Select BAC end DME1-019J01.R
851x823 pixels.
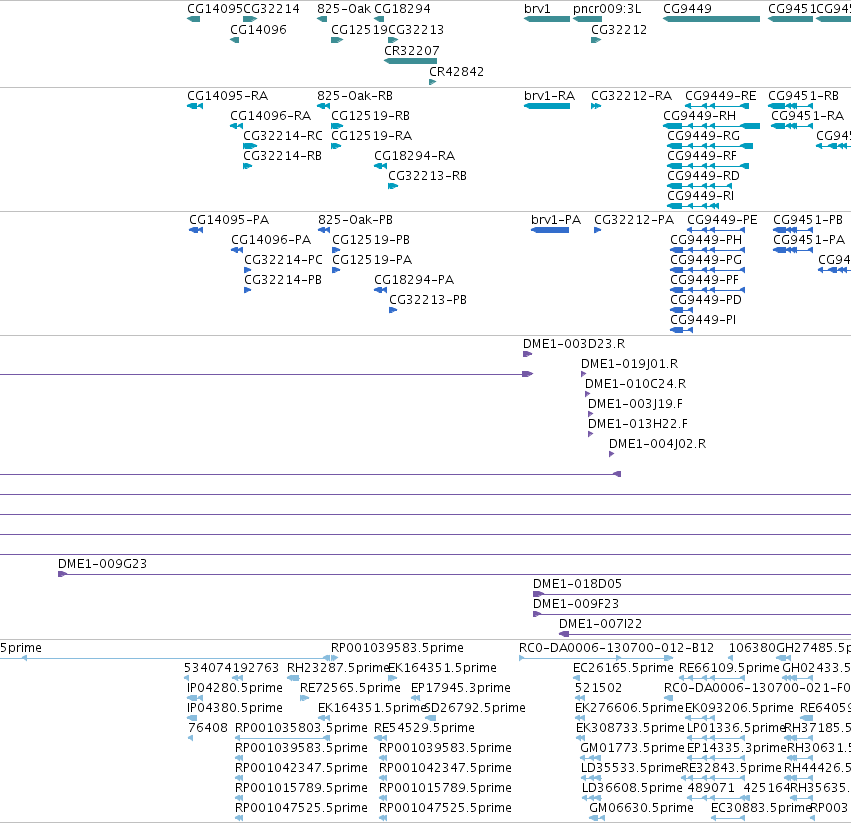point(630,364)
